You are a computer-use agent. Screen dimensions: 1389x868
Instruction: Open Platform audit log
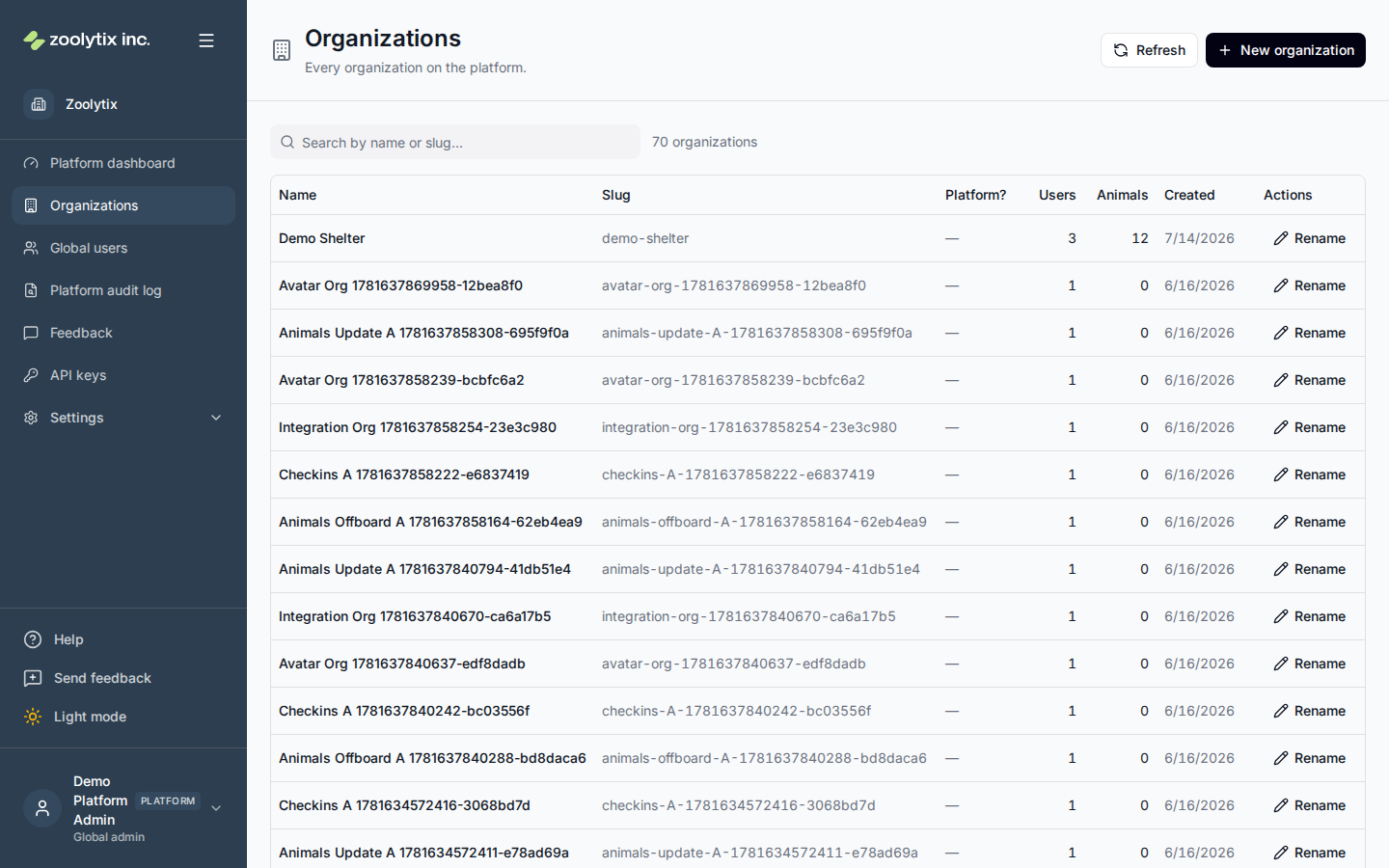tap(123, 290)
